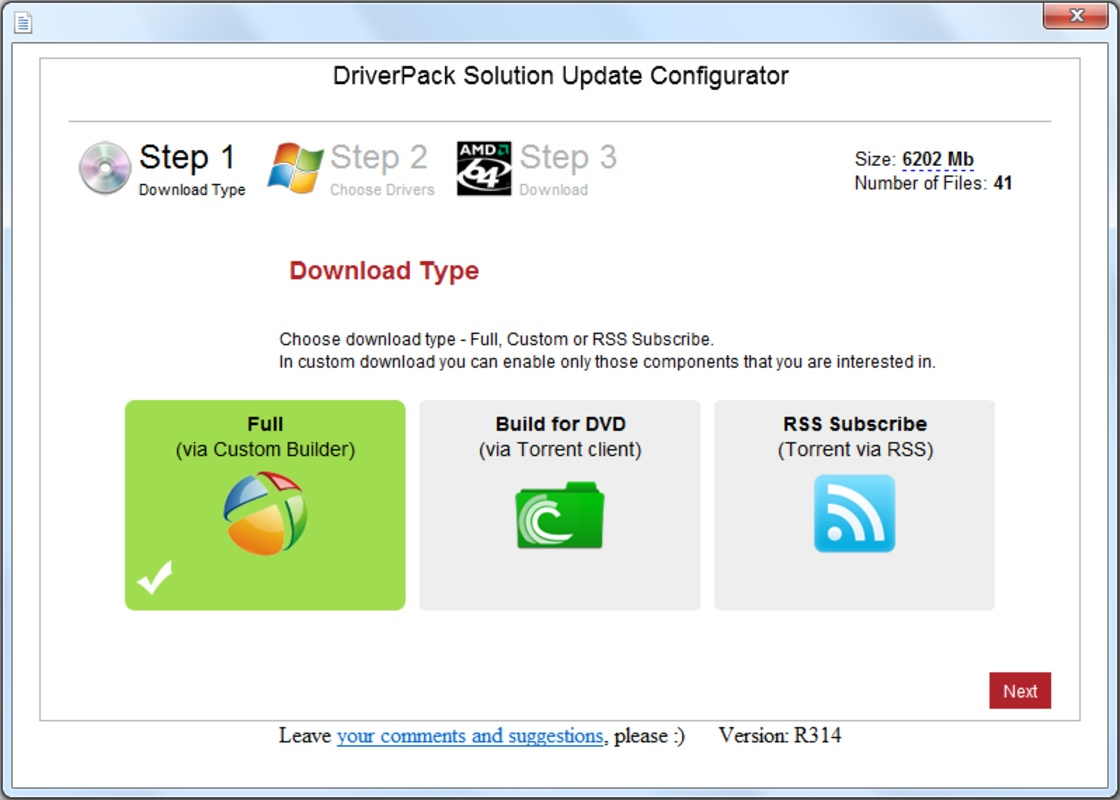Click the AMD 64 icon for Step 3
This screenshot has height=800, width=1120.
[484, 169]
